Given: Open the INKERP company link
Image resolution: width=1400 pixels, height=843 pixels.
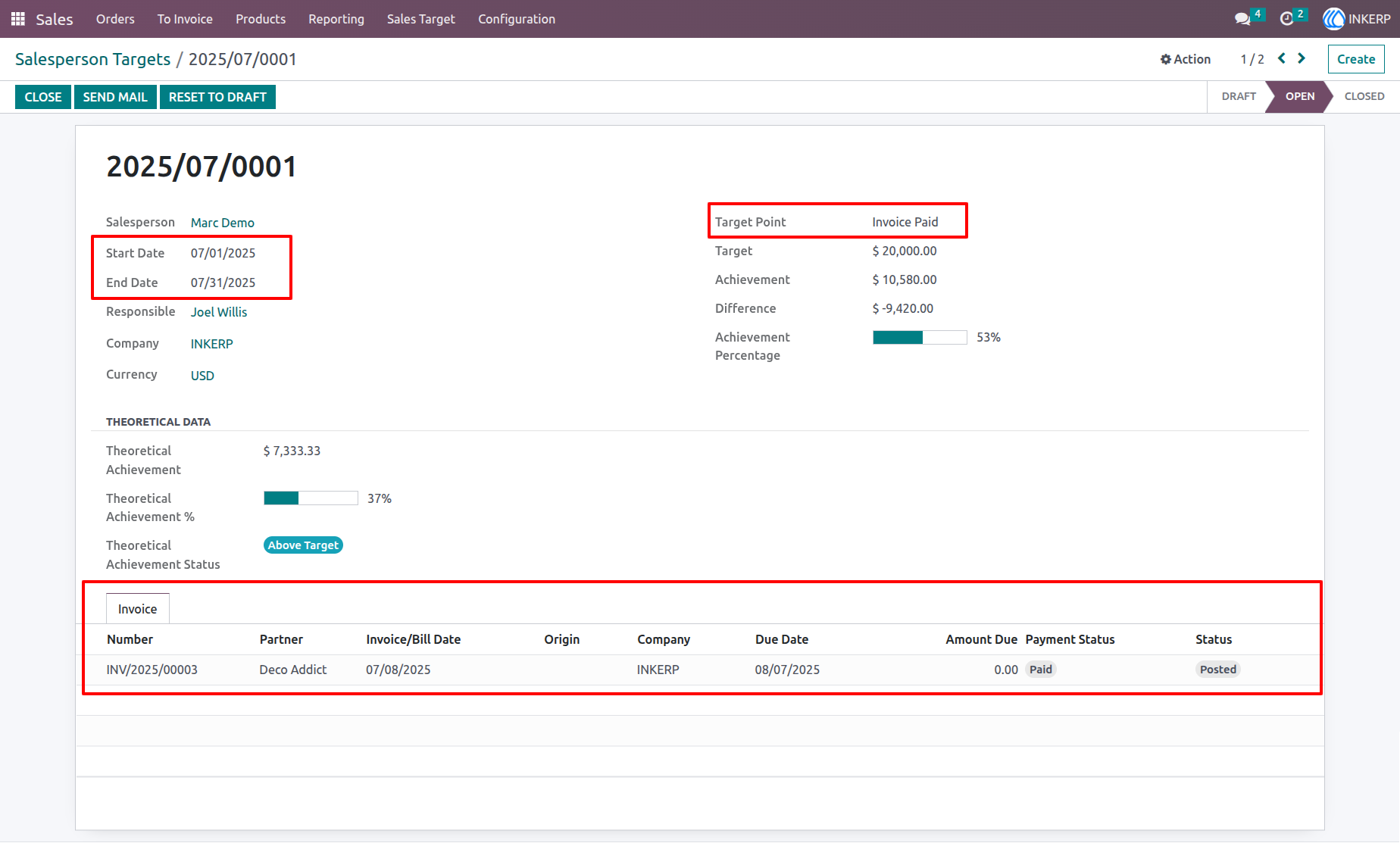Looking at the screenshot, I should 212,344.
